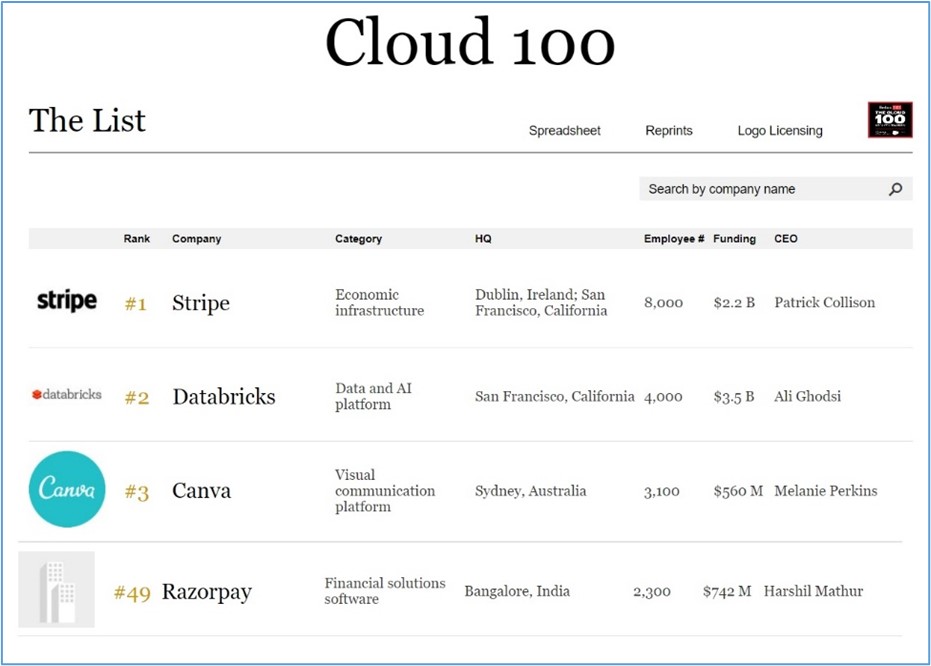Viewport: 931px width, 666px height.
Task: Click the $2.2 B funding value
Action: click(x=734, y=303)
